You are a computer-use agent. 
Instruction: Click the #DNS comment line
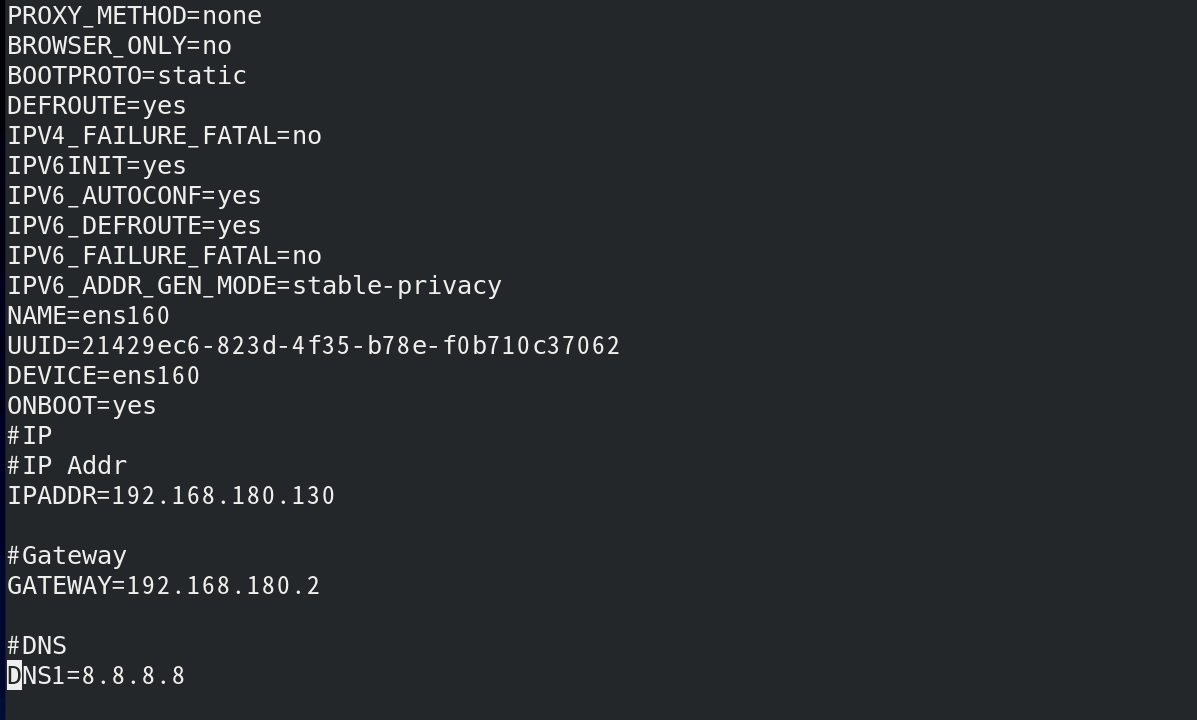[x=37, y=646]
